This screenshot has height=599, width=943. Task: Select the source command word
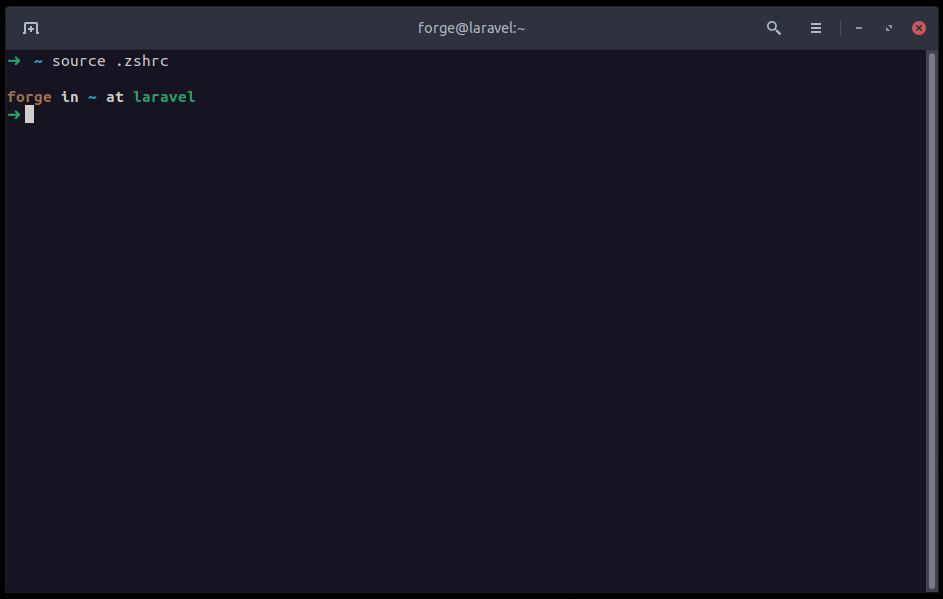pos(78,61)
